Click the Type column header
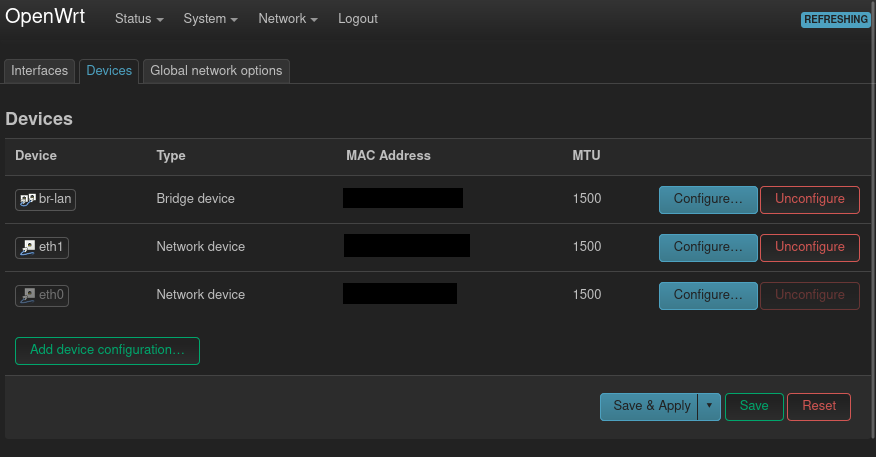The height and width of the screenshot is (457, 876). point(171,155)
